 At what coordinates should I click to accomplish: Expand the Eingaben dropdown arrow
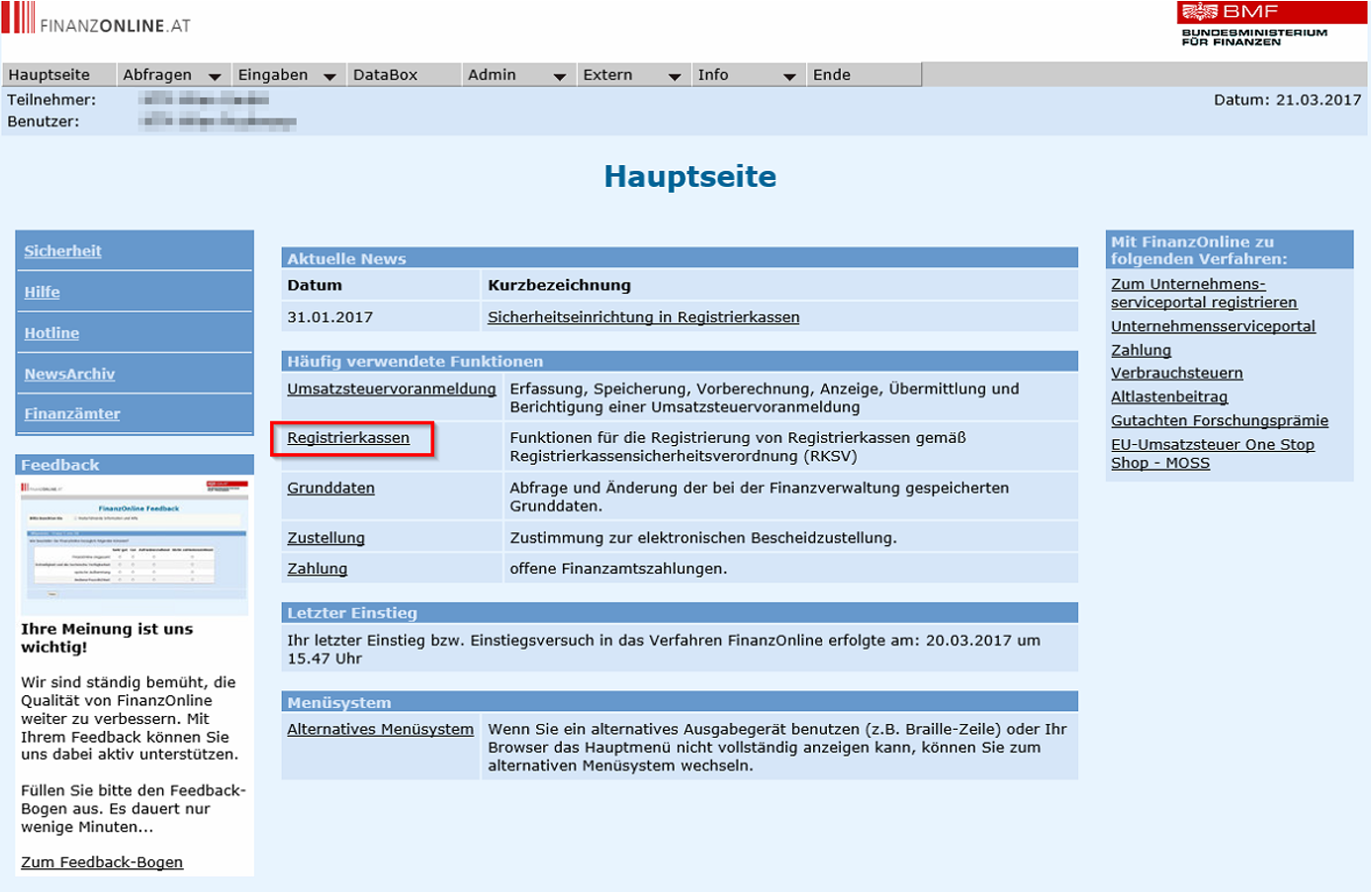click(329, 76)
